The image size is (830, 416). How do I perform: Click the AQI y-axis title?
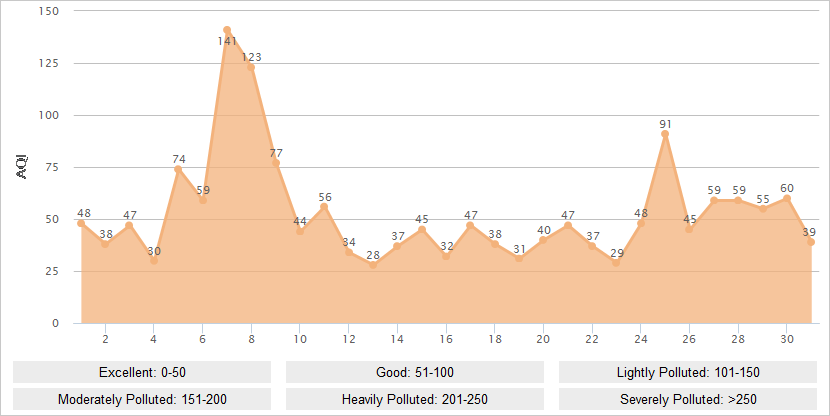(x=22, y=167)
